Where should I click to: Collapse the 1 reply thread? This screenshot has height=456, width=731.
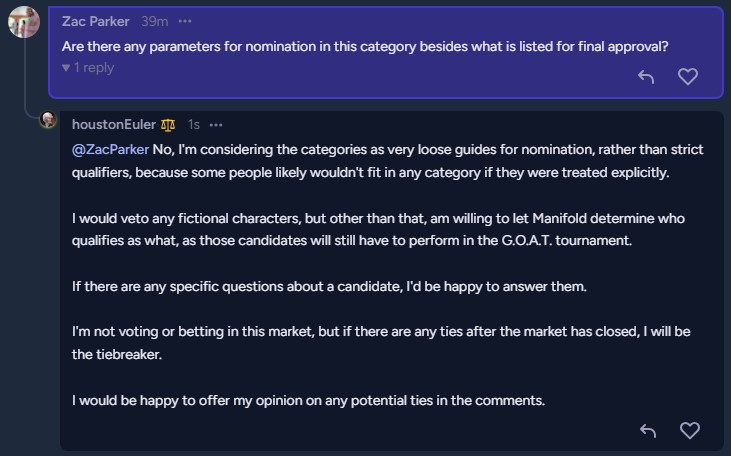coord(88,68)
